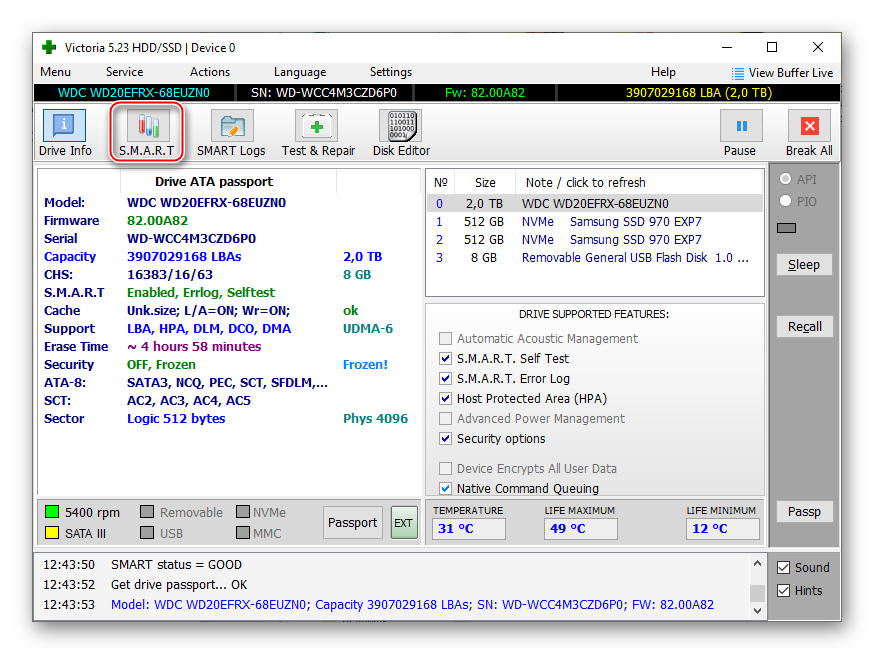The height and width of the screenshot is (654, 874).
Task: Open the Drive Info panel
Action: click(x=65, y=133)
